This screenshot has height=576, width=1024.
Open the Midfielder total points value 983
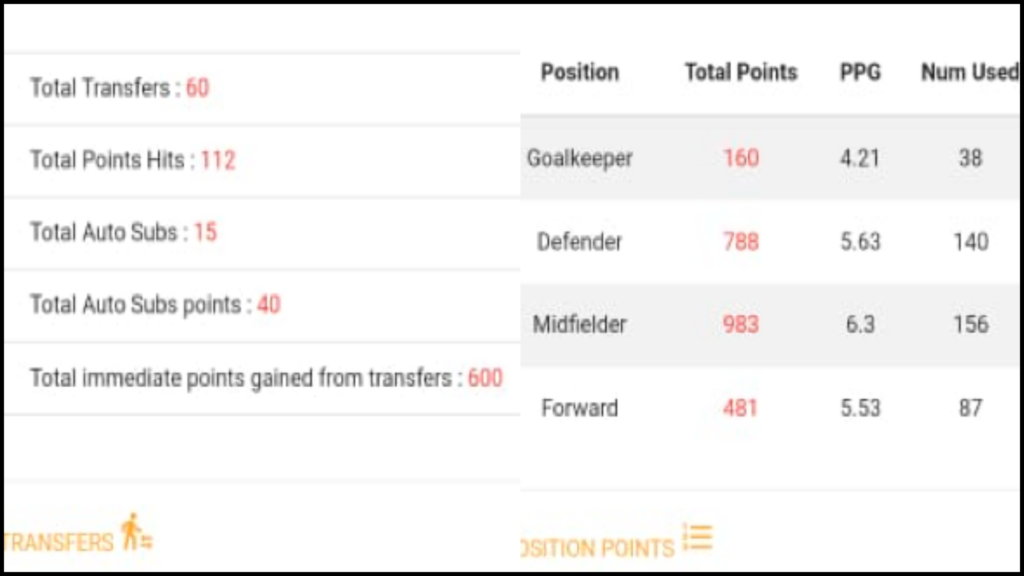(x=742, y=324)
